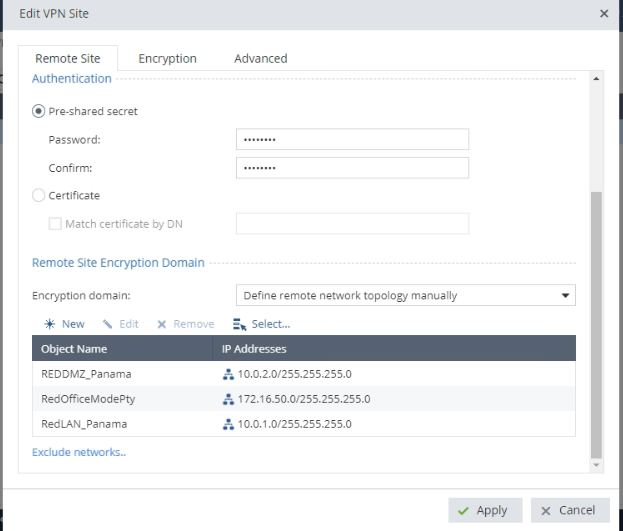Click the network icon beside 10.0.1.0
623x531 pixels.
pos(228,424)
